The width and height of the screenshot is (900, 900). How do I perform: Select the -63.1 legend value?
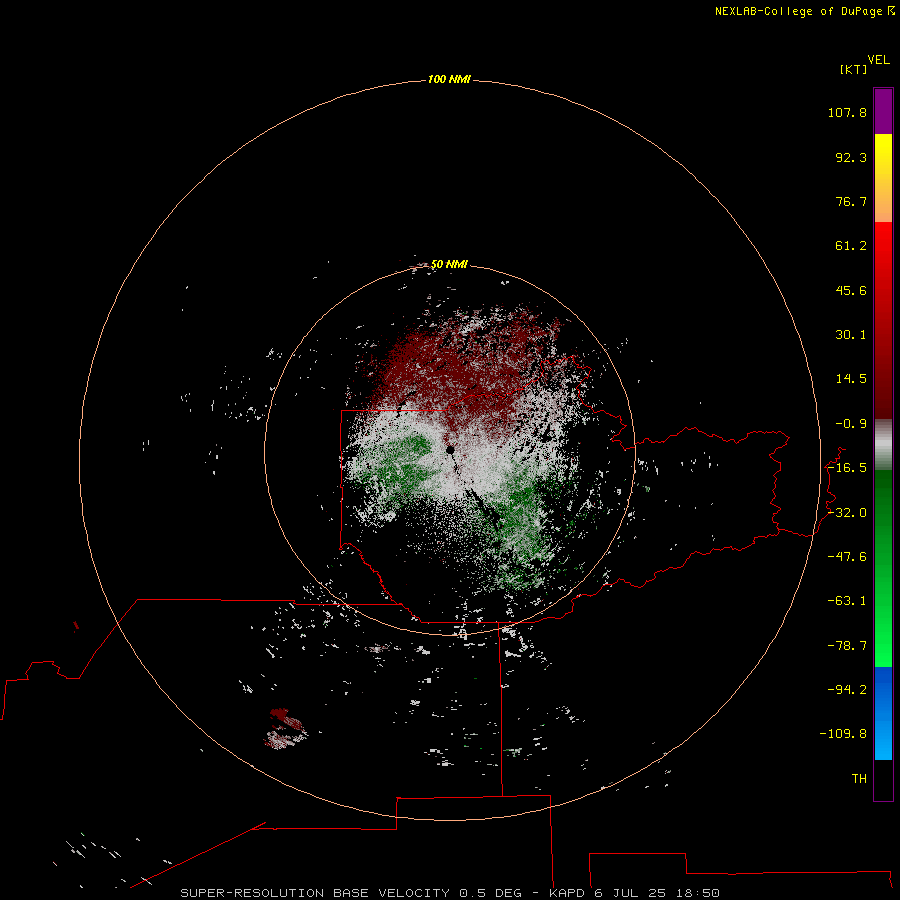(847, 601)
